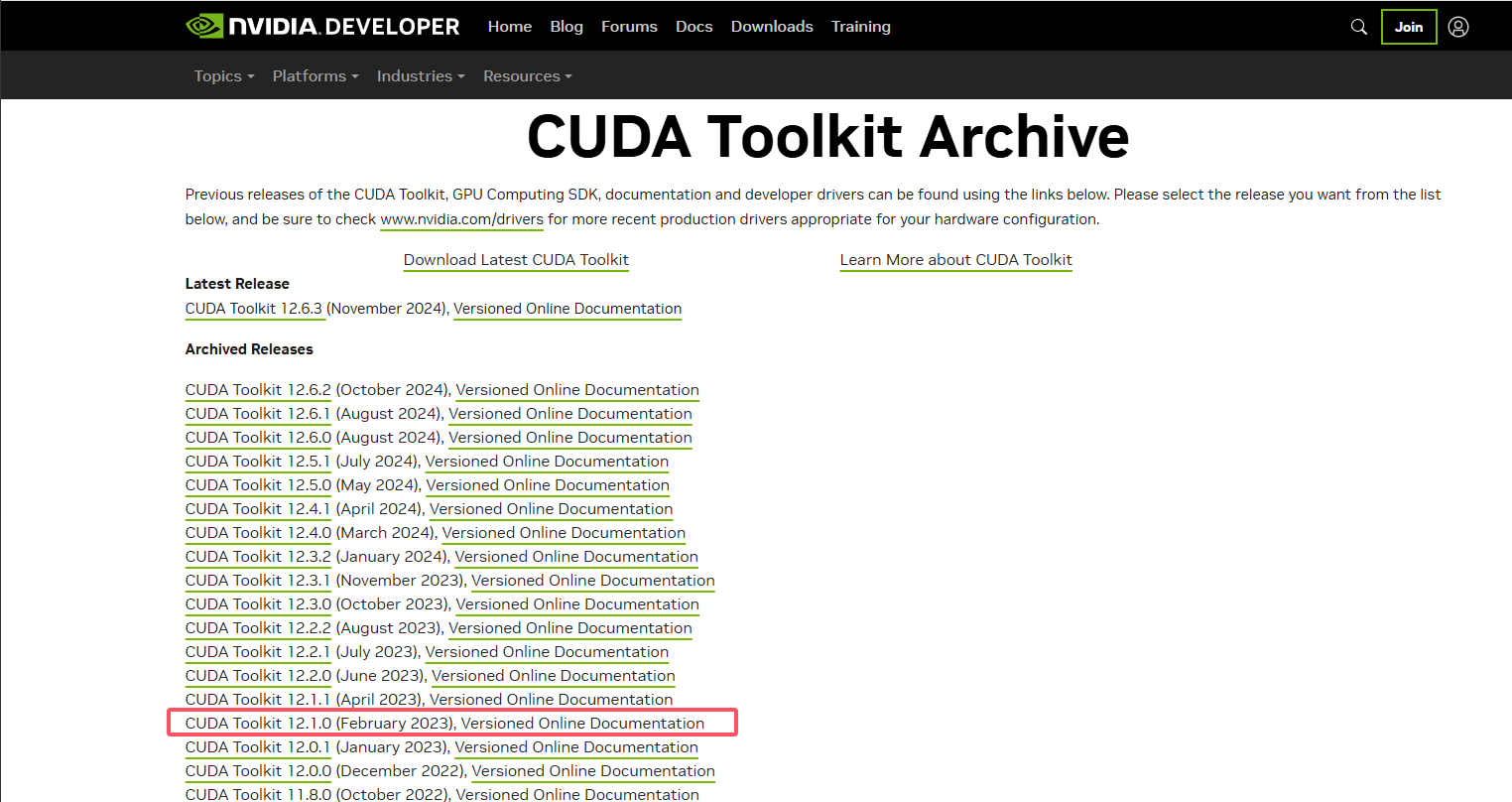
Task: Open CUDA Toolkit 12.3.1 link
Action: pos(258,581)
